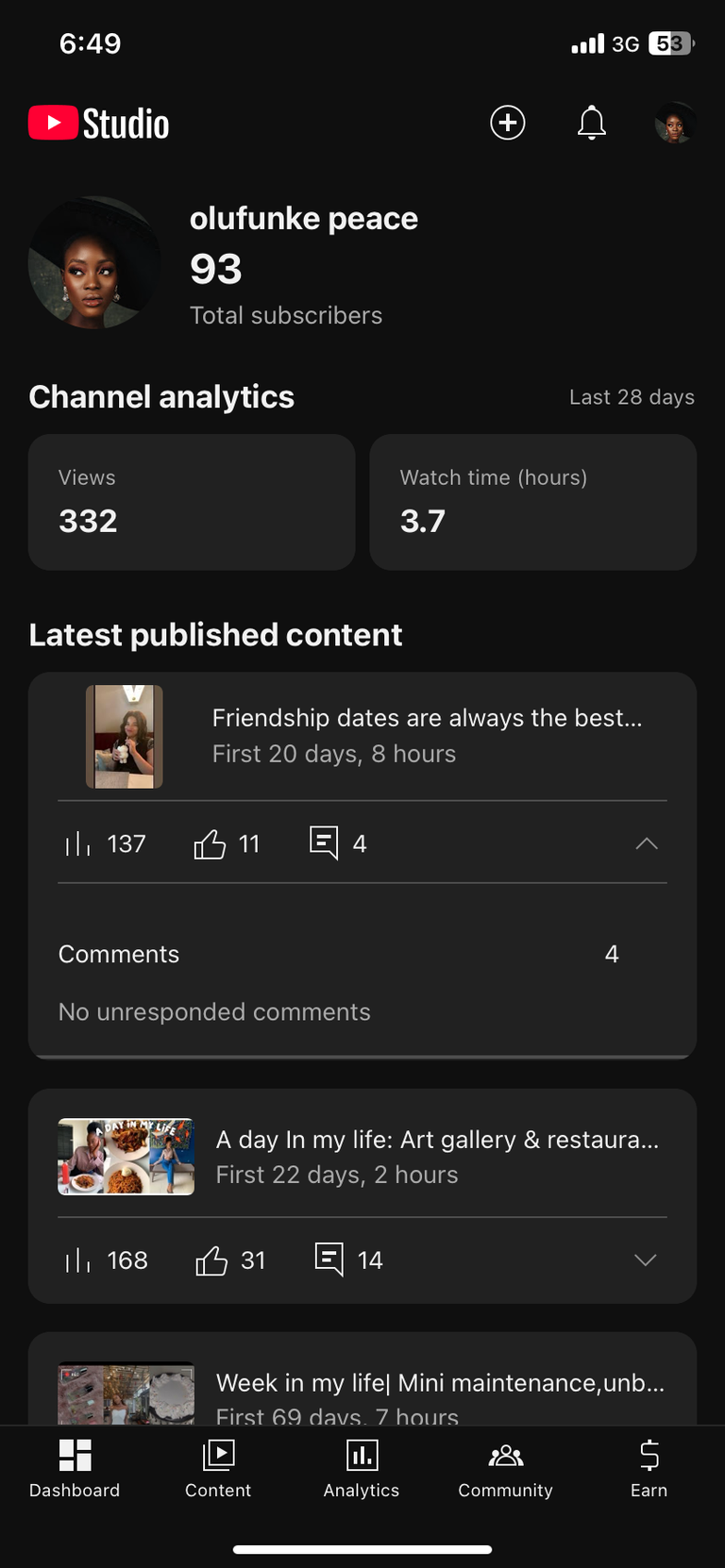Switch to the Content tab
The height and width of the screenshot is (1568, 725).
tap(218, 1468)
